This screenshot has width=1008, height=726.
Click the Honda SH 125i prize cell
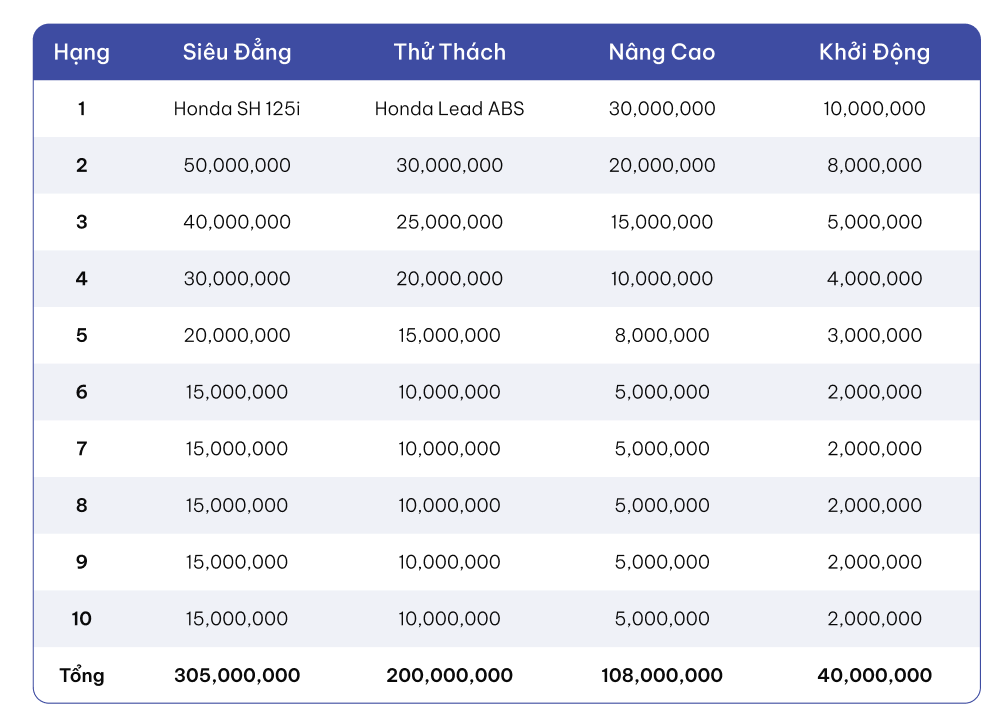click(237, 109)
